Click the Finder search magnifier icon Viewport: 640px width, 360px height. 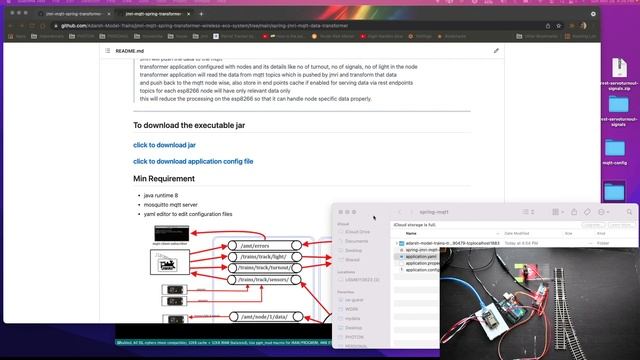[x=629, y=212]
